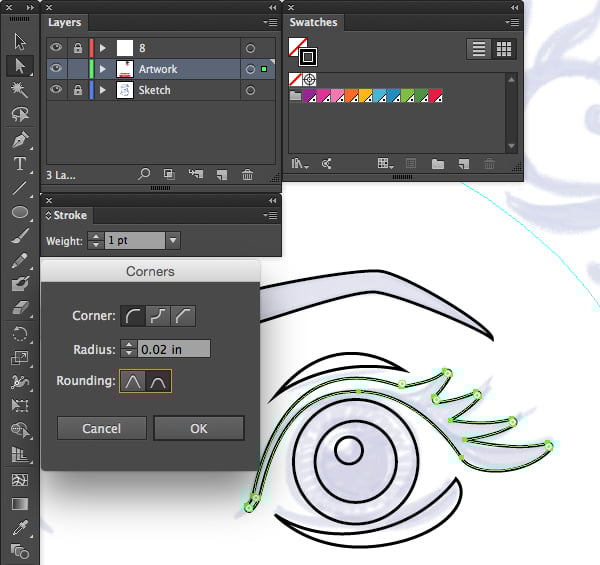Image resolution: width=600 pixels, height=565 pixels.
Task: Open Swatches panel flyout menu
Action: click(x=512, y=23)
